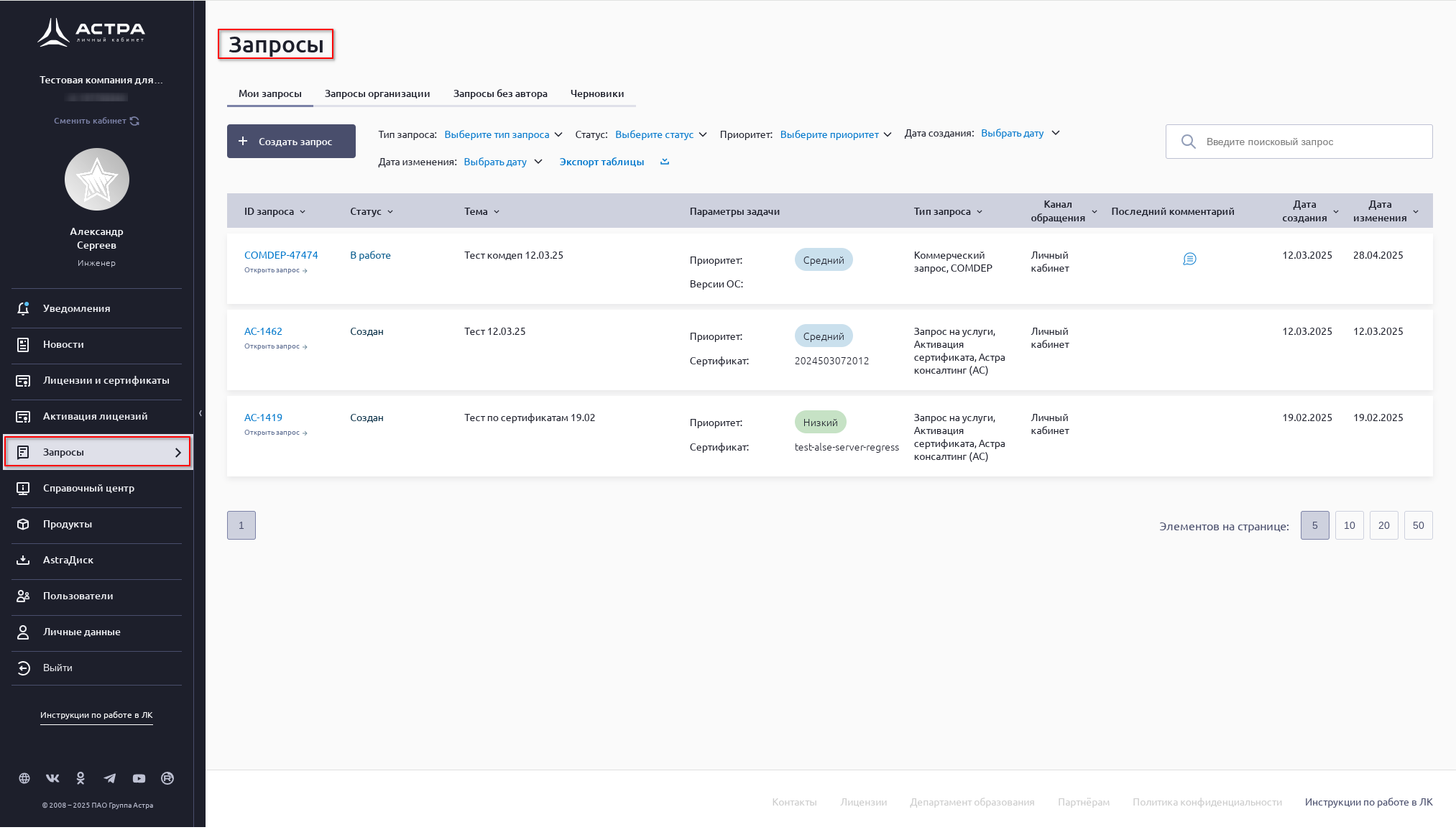Click the export table download icon
Viewport: 1456px width, 835px height.
pos(665,162)
